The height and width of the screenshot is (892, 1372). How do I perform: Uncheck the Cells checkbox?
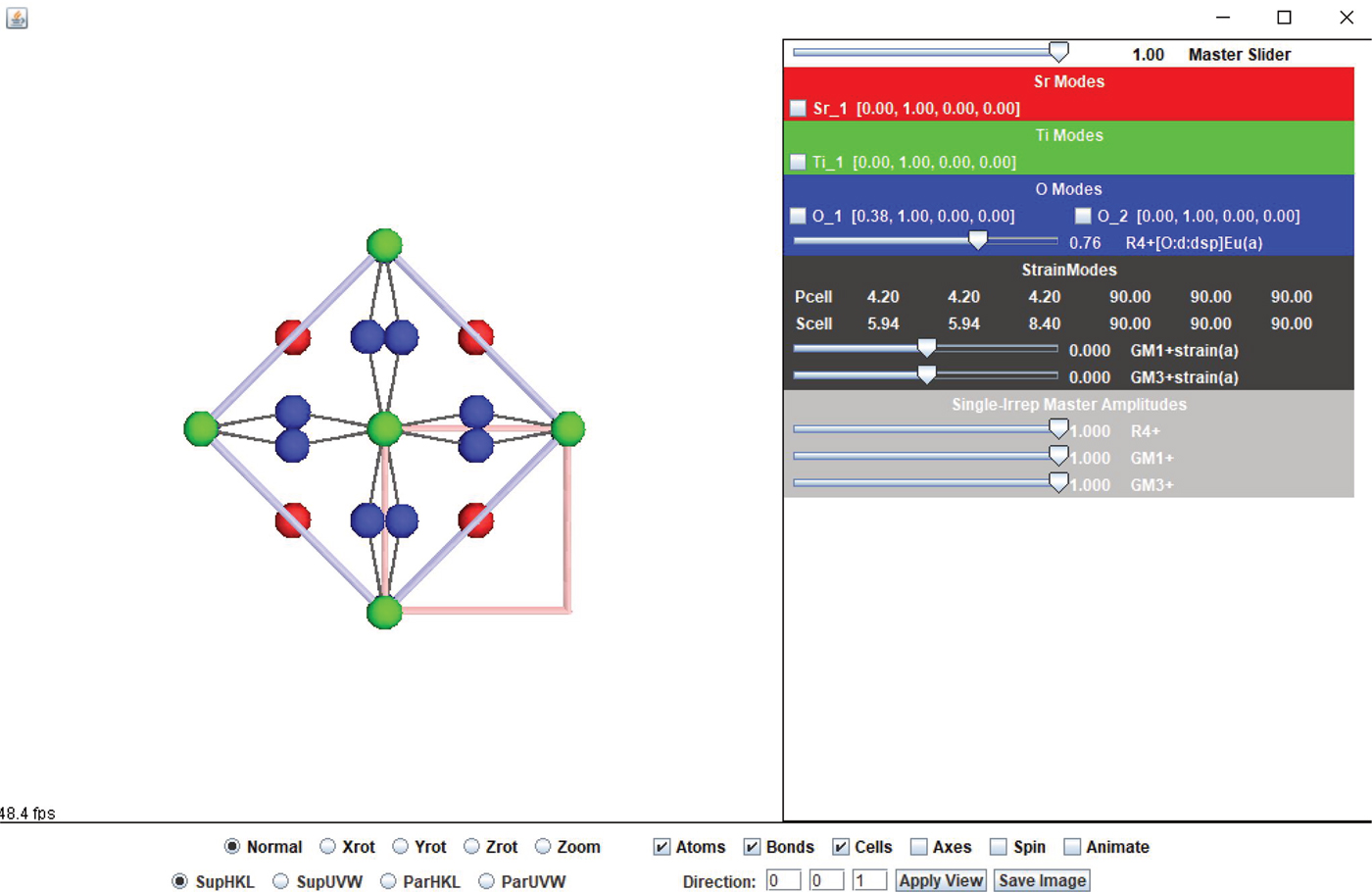(x=841, y=847)
